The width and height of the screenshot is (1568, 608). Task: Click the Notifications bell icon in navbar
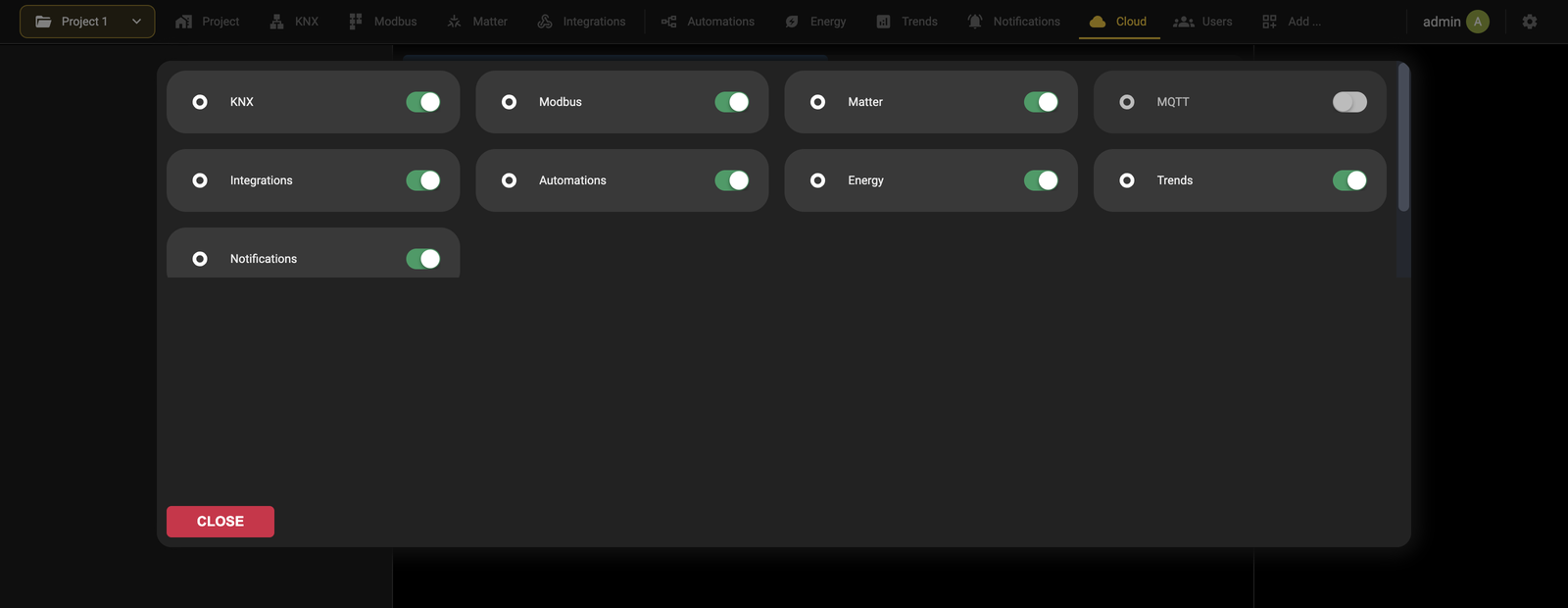pos(975,22)
